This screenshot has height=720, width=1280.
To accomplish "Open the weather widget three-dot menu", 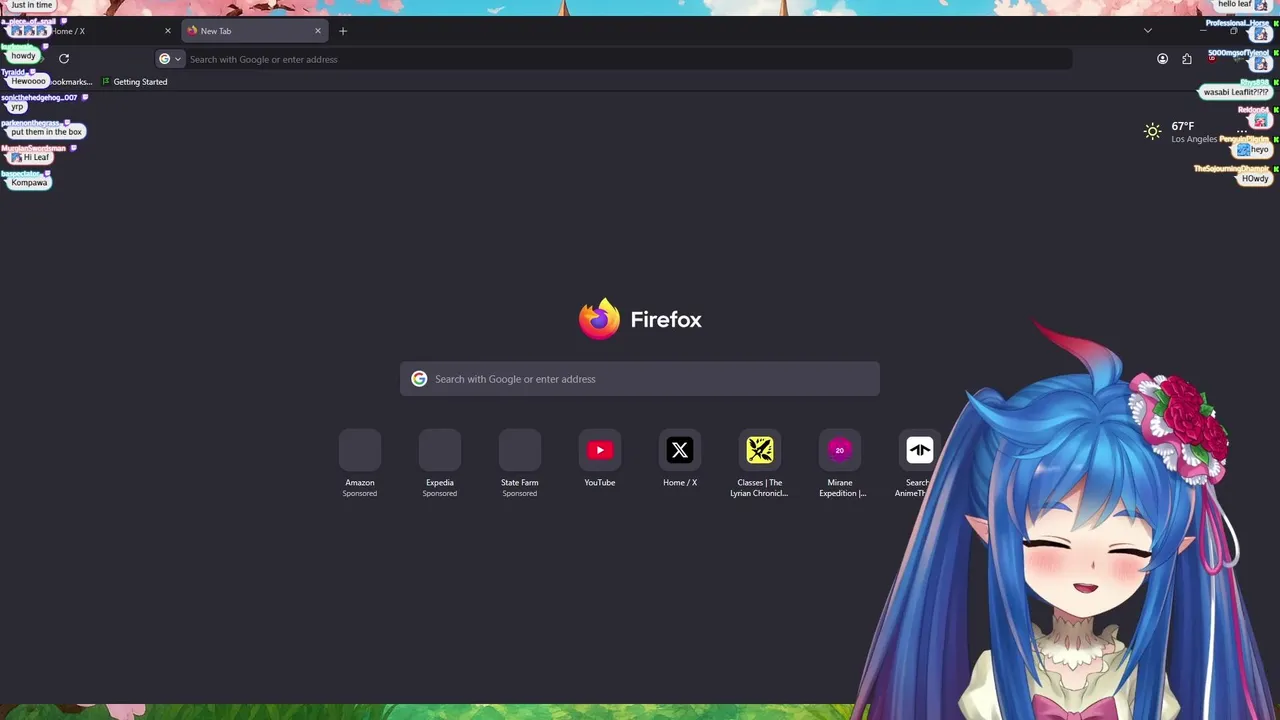I will (1241, 131).
